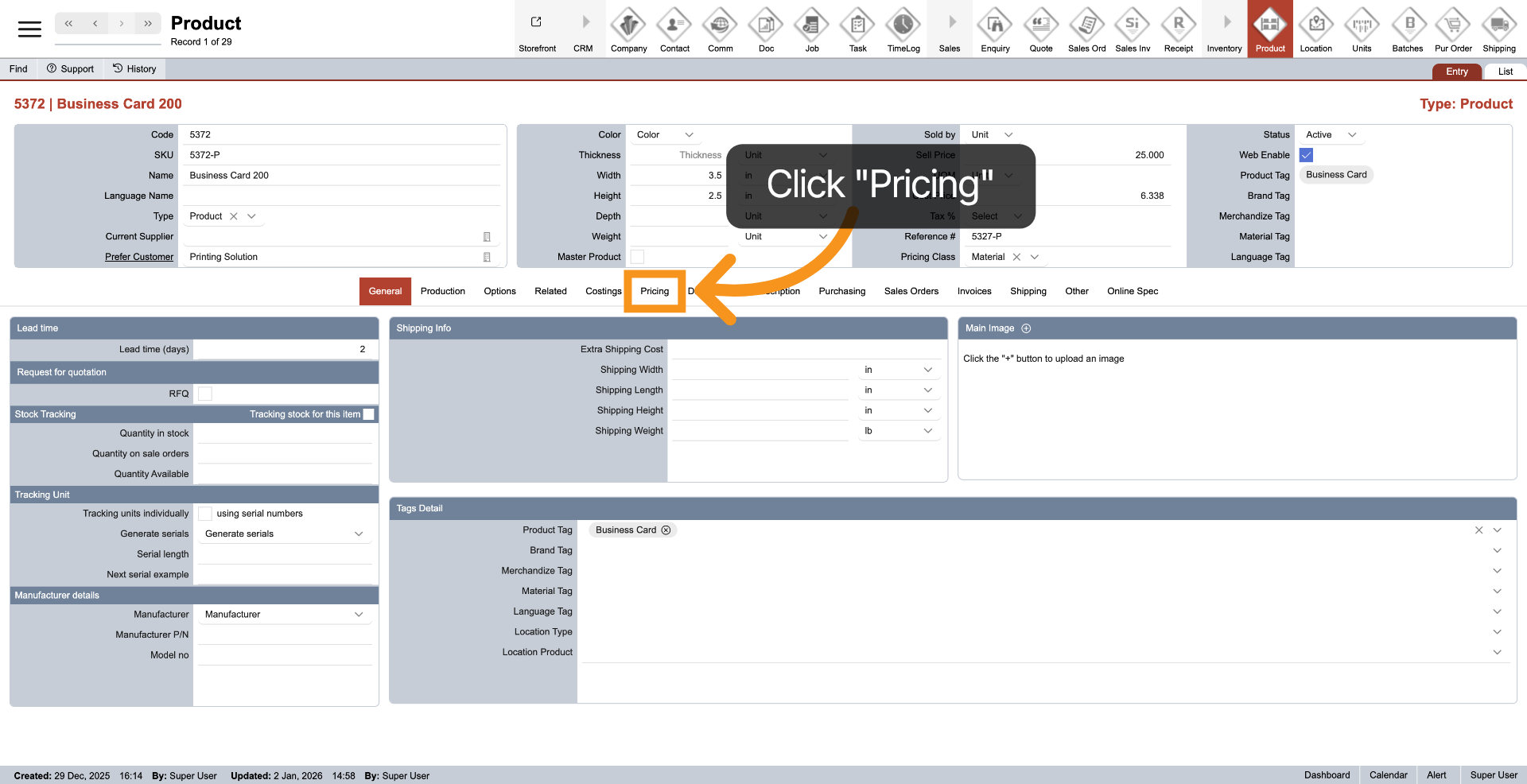Open the Production tab

click(442, 291)
